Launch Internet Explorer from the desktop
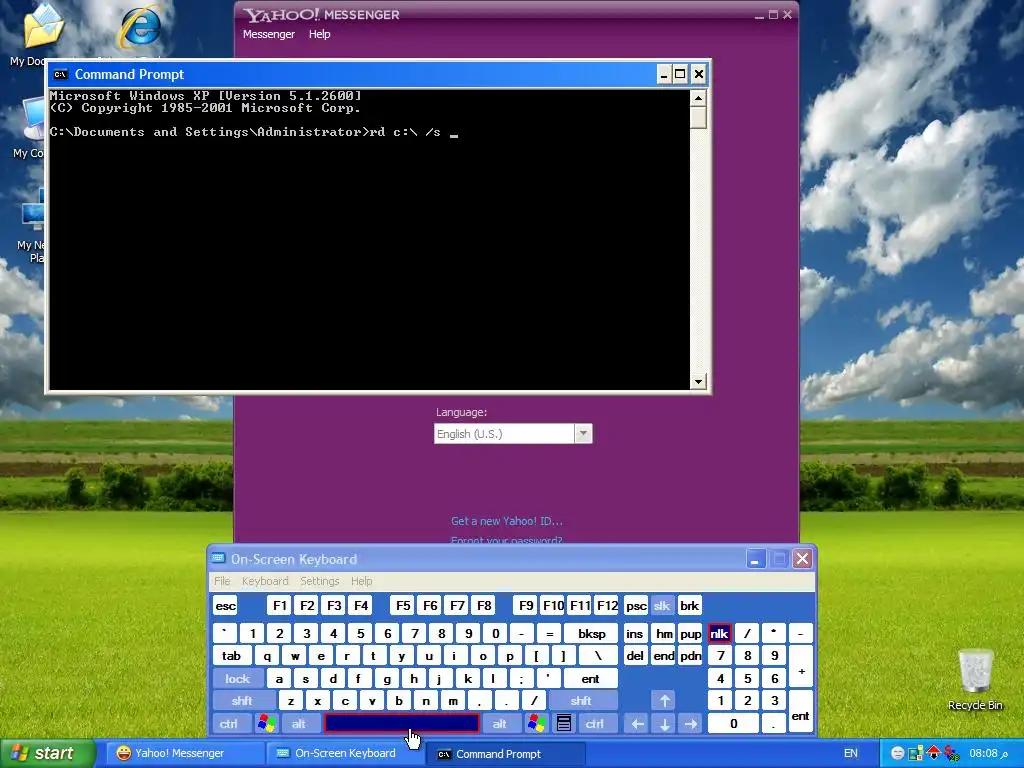 tap(141, 27)
